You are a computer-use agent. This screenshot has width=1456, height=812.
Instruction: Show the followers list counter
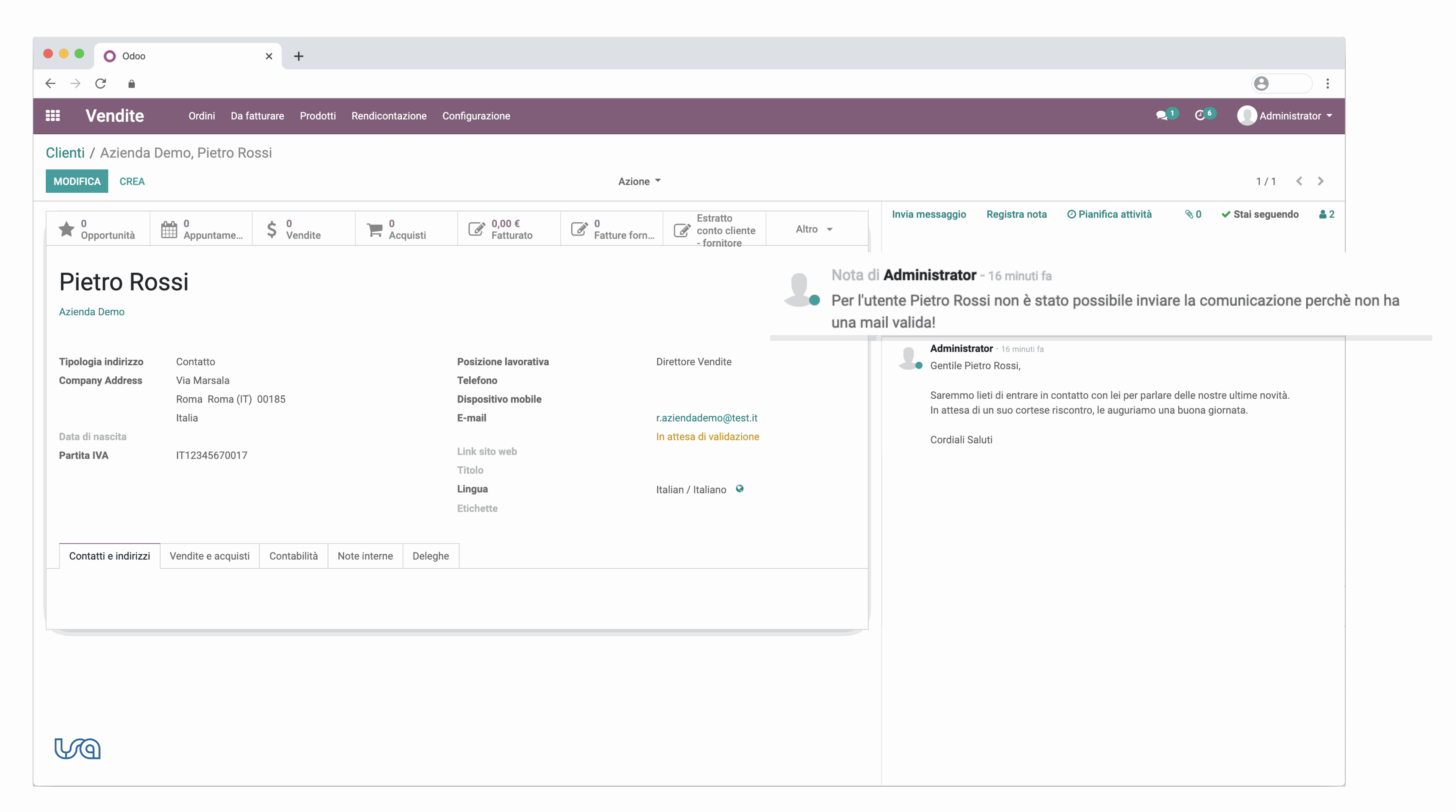(x=1326, y=214)
